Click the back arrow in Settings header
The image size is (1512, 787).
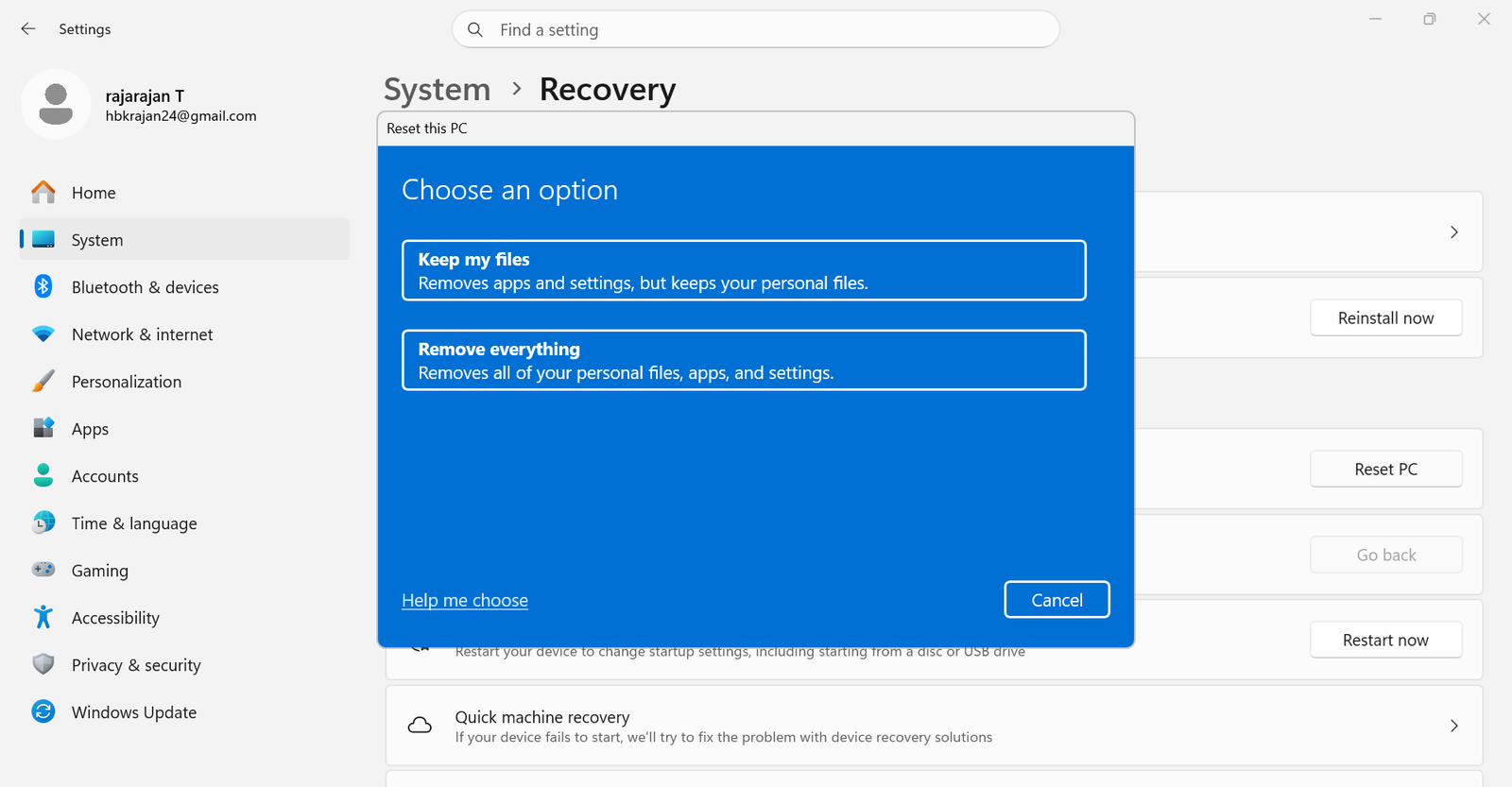click(28, 29)
